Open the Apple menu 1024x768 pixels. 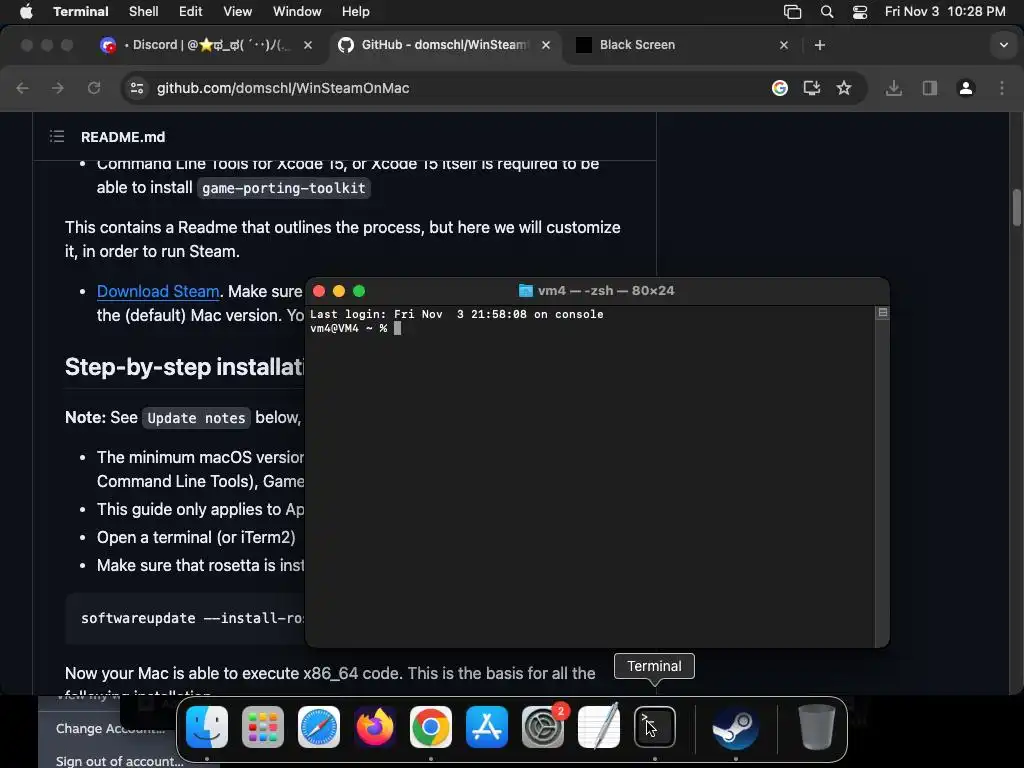coord(26,11)
